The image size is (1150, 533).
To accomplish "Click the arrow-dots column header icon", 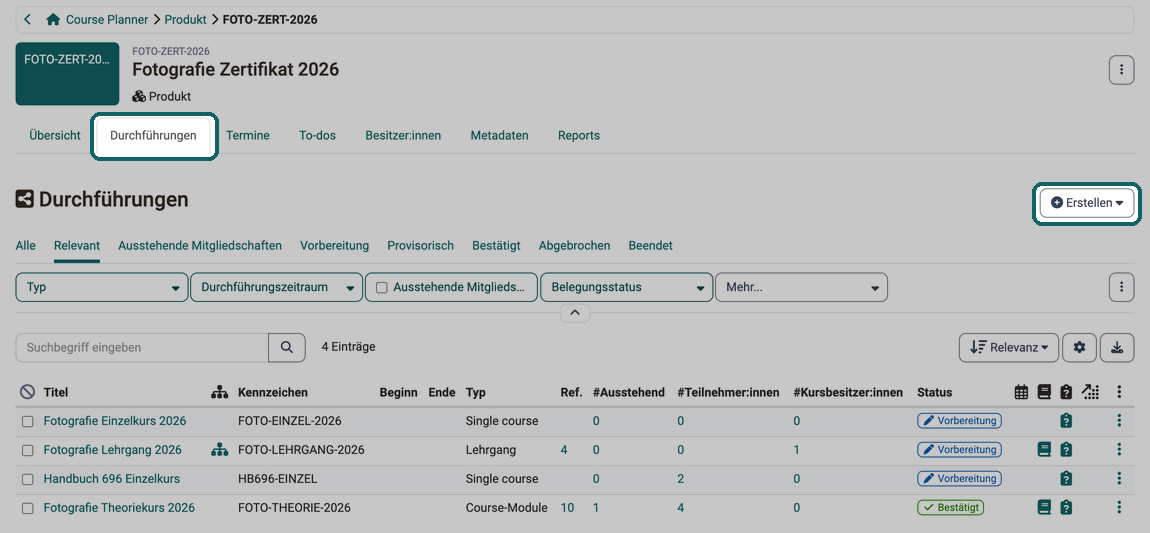I will (1091, 392).
